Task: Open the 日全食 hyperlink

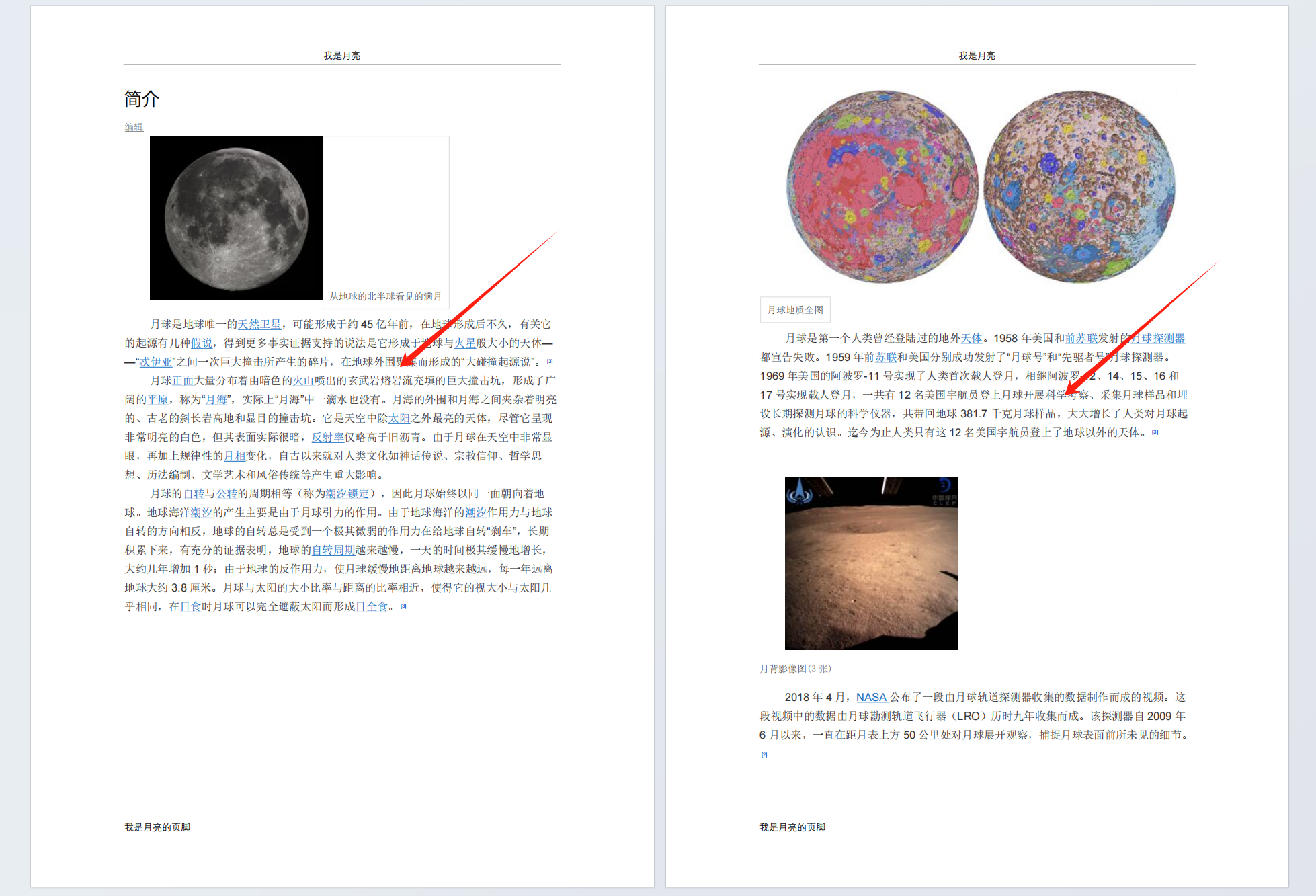Action: tap(372, 606)
